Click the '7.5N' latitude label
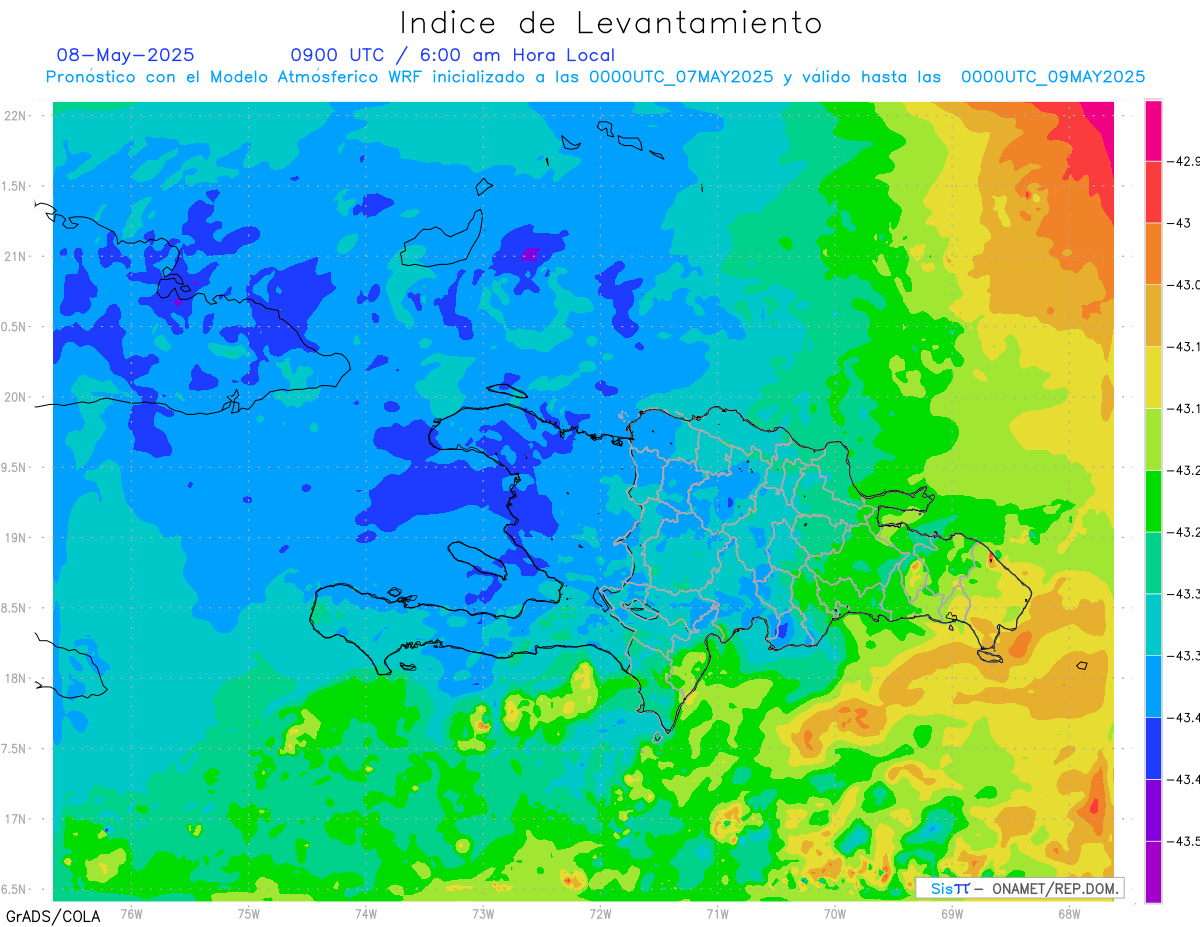The width and height of the screenshot is (1200, 927). pos(15,749)
